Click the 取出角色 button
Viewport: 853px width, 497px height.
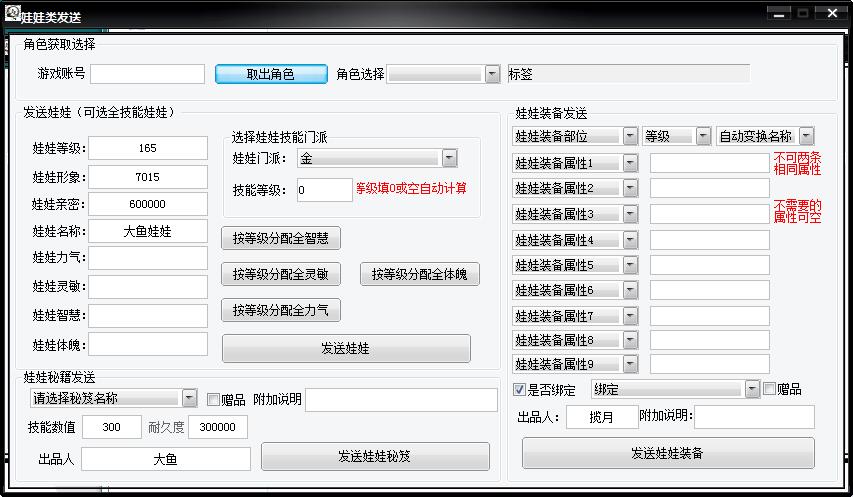[x=271, y=74]
